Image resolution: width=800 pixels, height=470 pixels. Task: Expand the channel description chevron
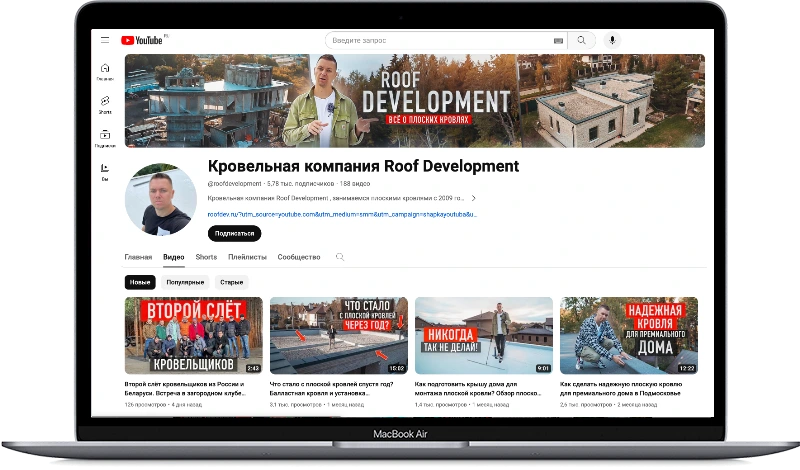(473, 198)
